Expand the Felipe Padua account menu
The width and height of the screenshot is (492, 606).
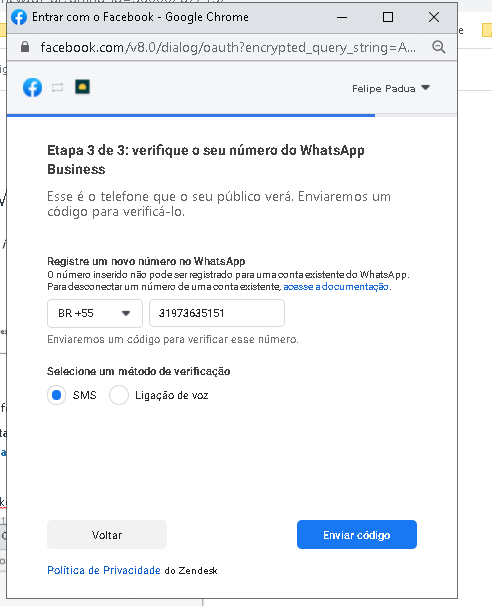coord(426,88)
